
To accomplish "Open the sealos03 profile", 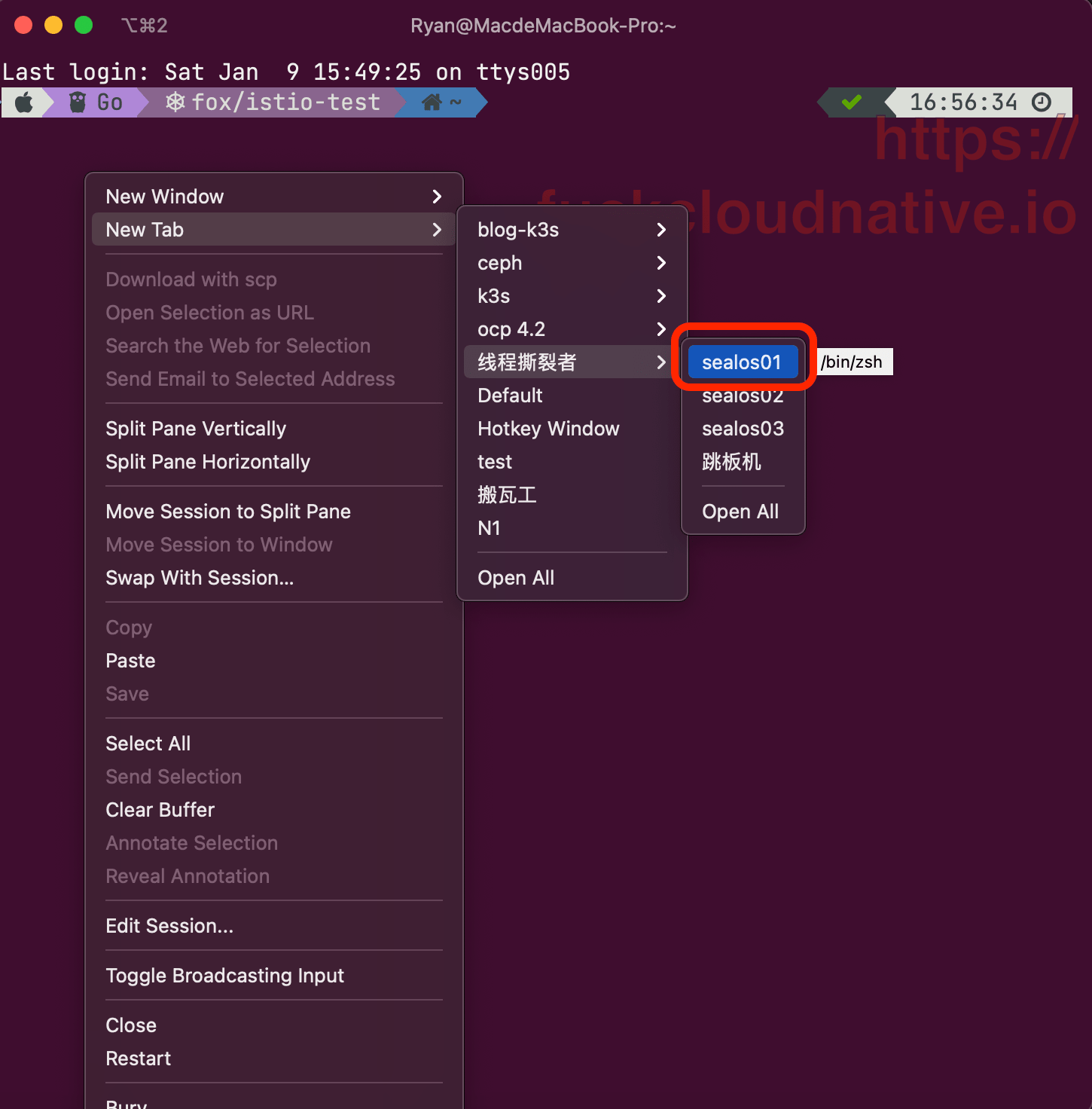I will [x=743, y=429].
